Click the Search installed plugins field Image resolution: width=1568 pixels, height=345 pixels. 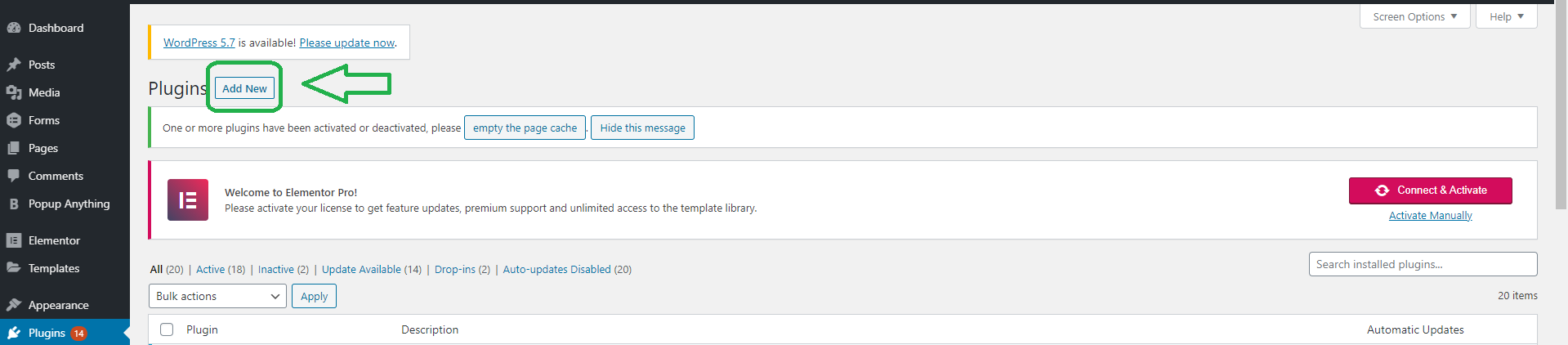[x=1422, y=264]
